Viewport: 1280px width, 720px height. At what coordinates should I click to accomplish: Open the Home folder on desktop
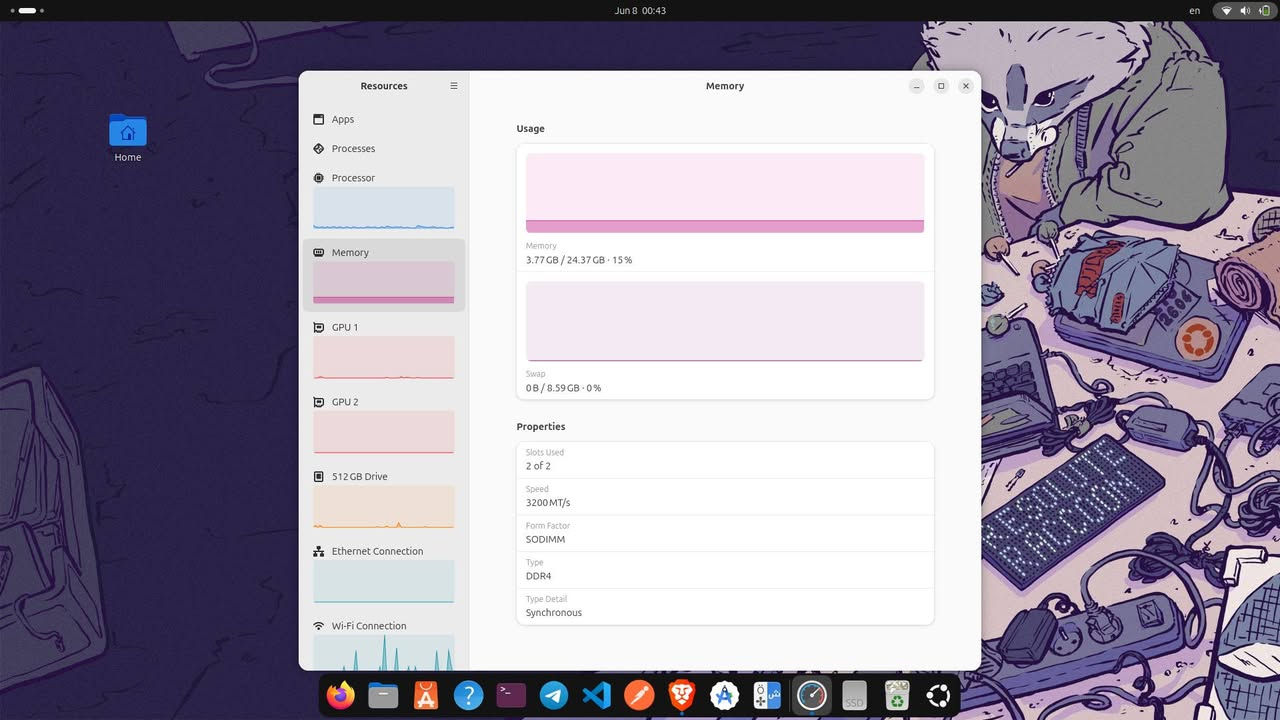pyautogui.click(x=128, y=138)
